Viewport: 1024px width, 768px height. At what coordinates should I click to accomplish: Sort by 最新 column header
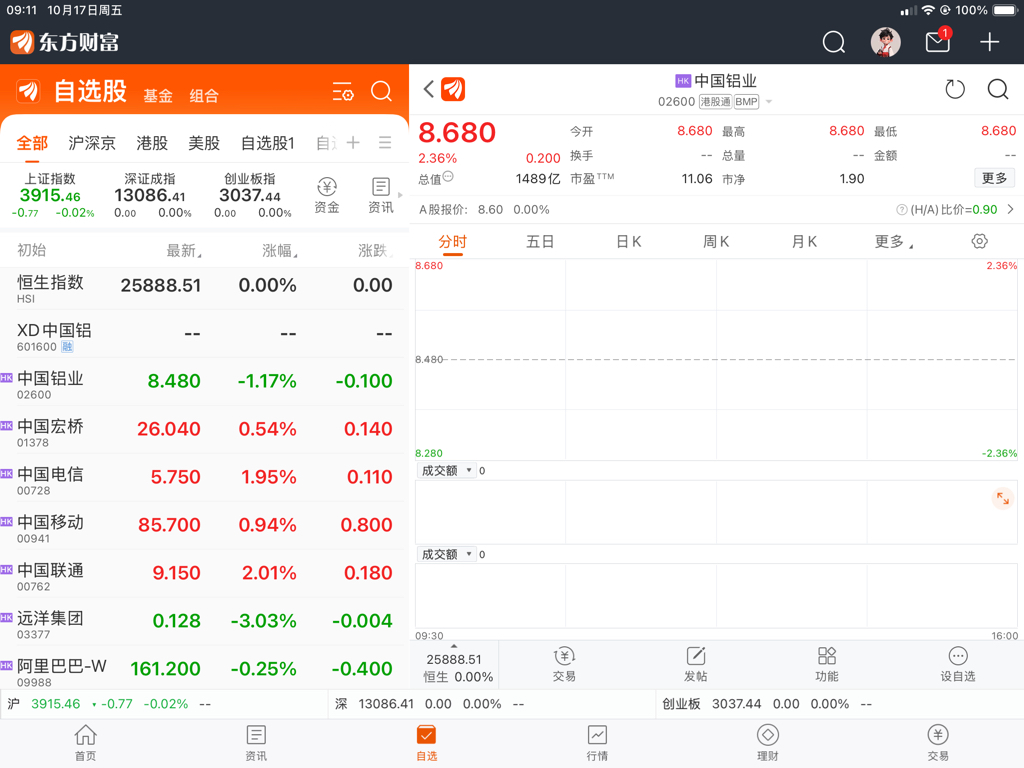(184, 251)
